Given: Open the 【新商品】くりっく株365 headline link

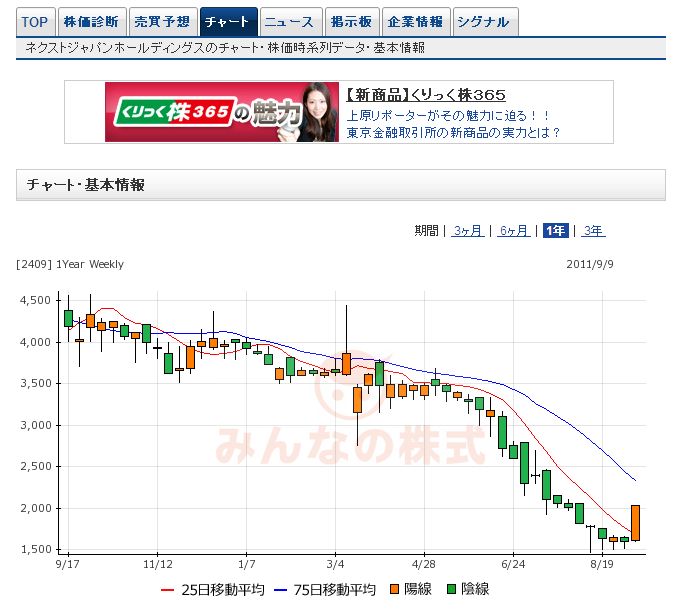Looking at the screenshot, I should [x=425, y=95].
